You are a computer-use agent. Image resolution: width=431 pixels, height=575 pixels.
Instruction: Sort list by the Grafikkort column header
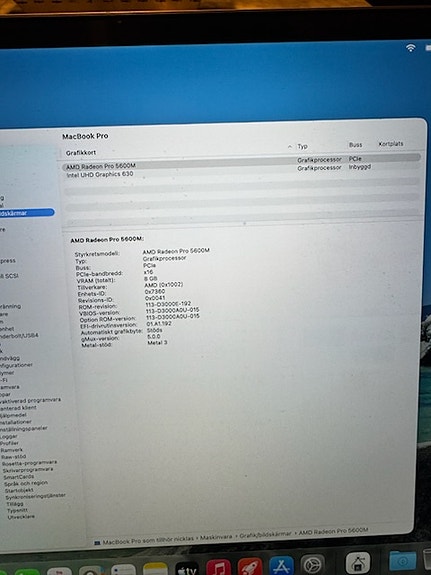tap(81, 153)
